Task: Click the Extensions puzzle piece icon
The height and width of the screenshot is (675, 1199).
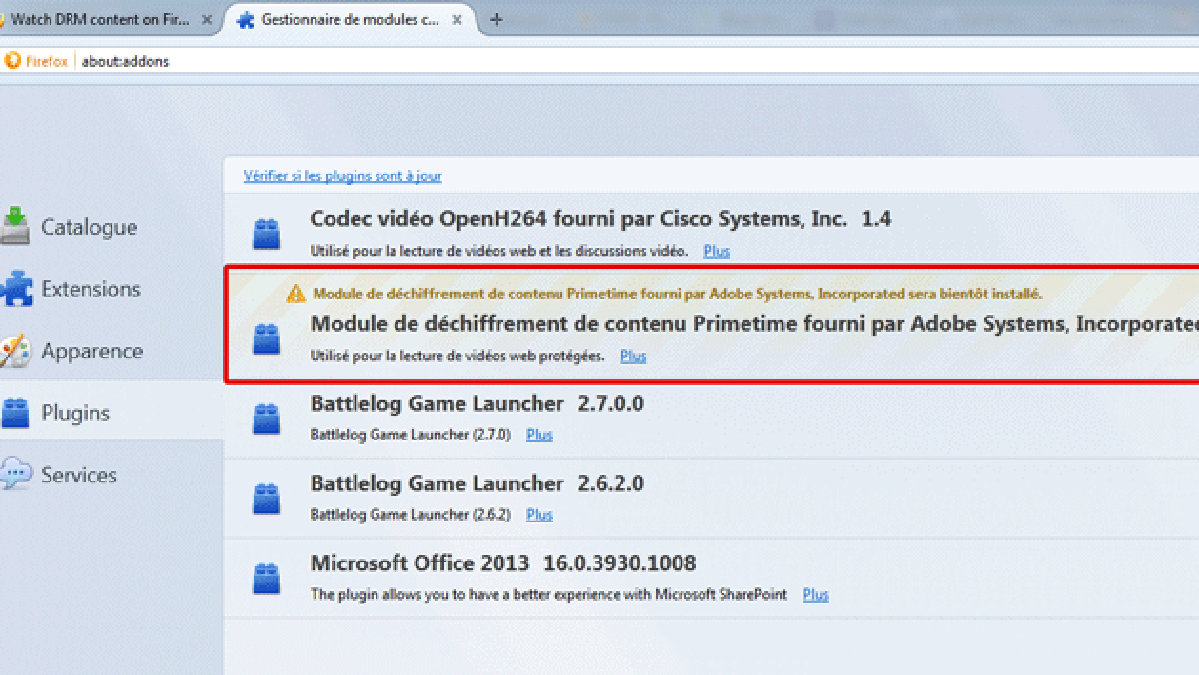Action: click(x=16, y=288)
